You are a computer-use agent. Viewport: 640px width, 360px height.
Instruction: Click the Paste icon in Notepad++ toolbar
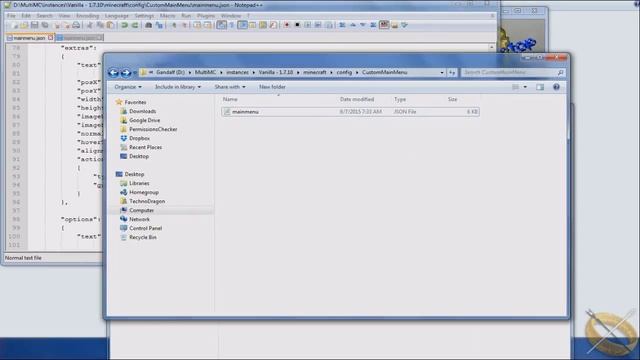(x=110, y=25)
